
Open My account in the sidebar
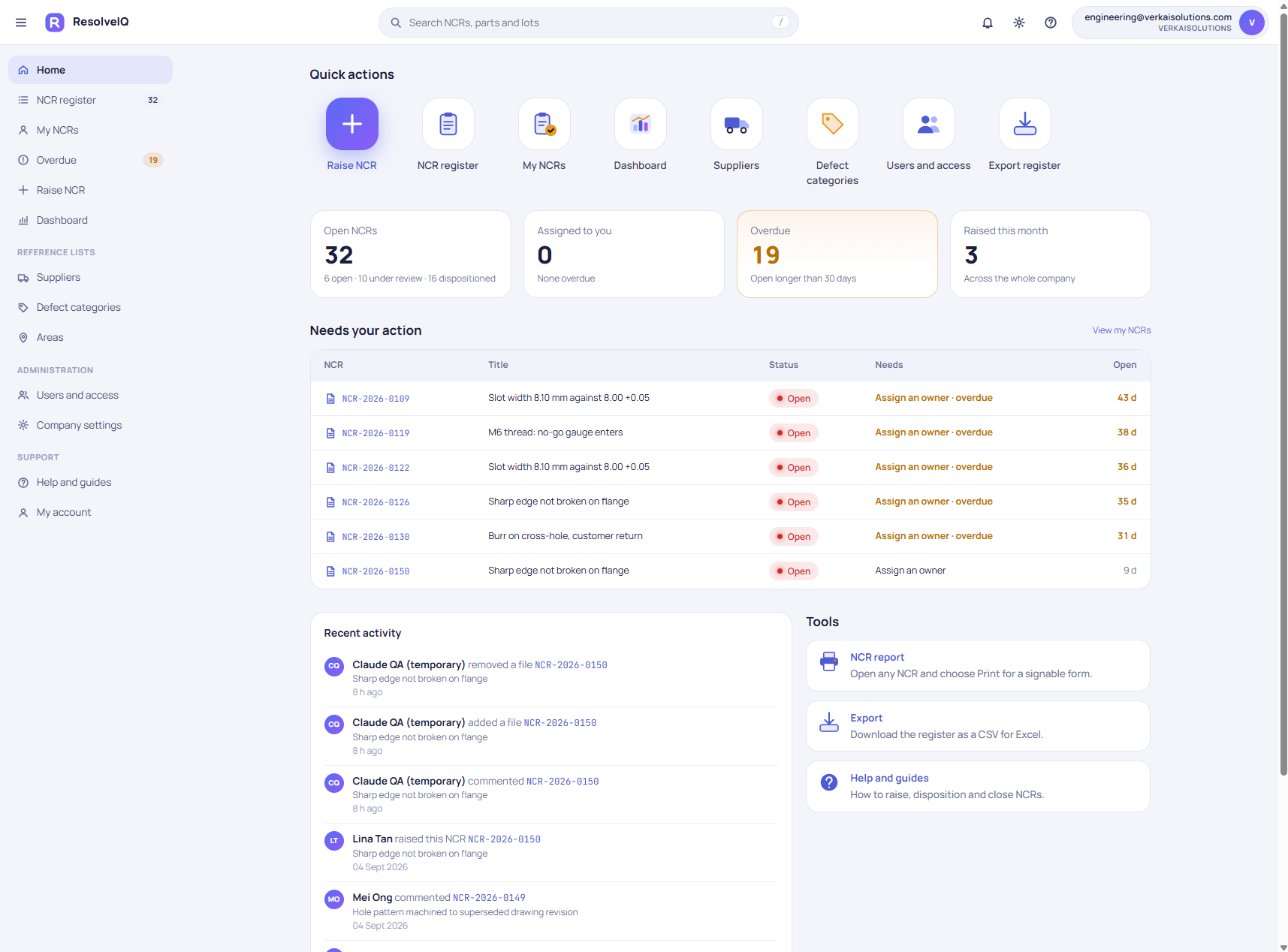[90, 512]
